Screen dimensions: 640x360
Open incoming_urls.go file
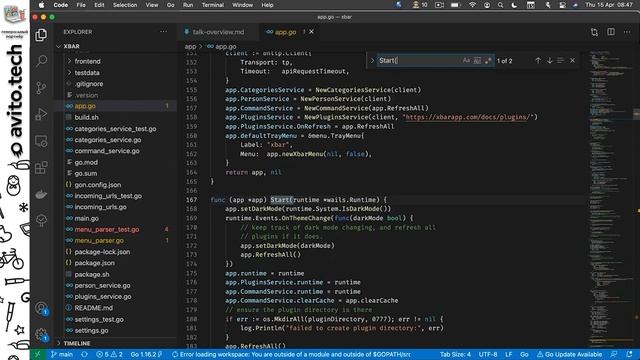point(100,207)
